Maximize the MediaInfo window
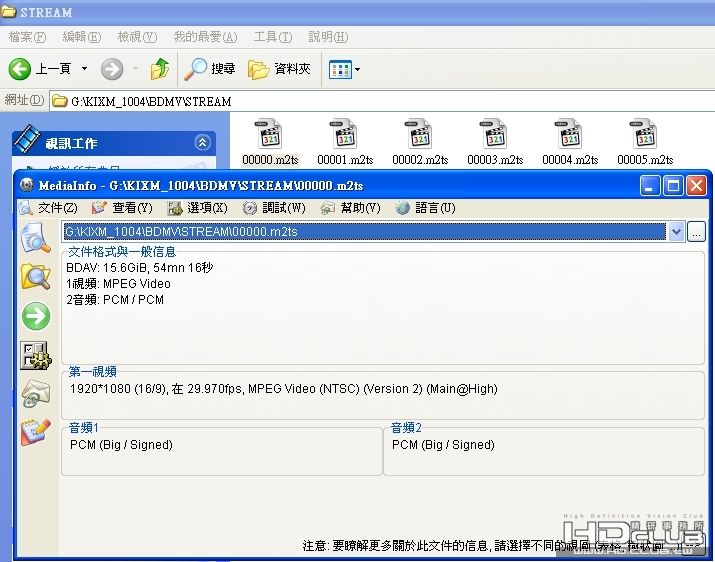The image size is (715, 562). 673,186
